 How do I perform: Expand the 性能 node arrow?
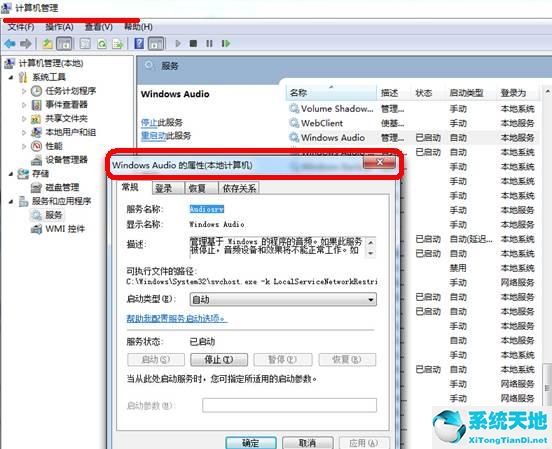point(24,146)
